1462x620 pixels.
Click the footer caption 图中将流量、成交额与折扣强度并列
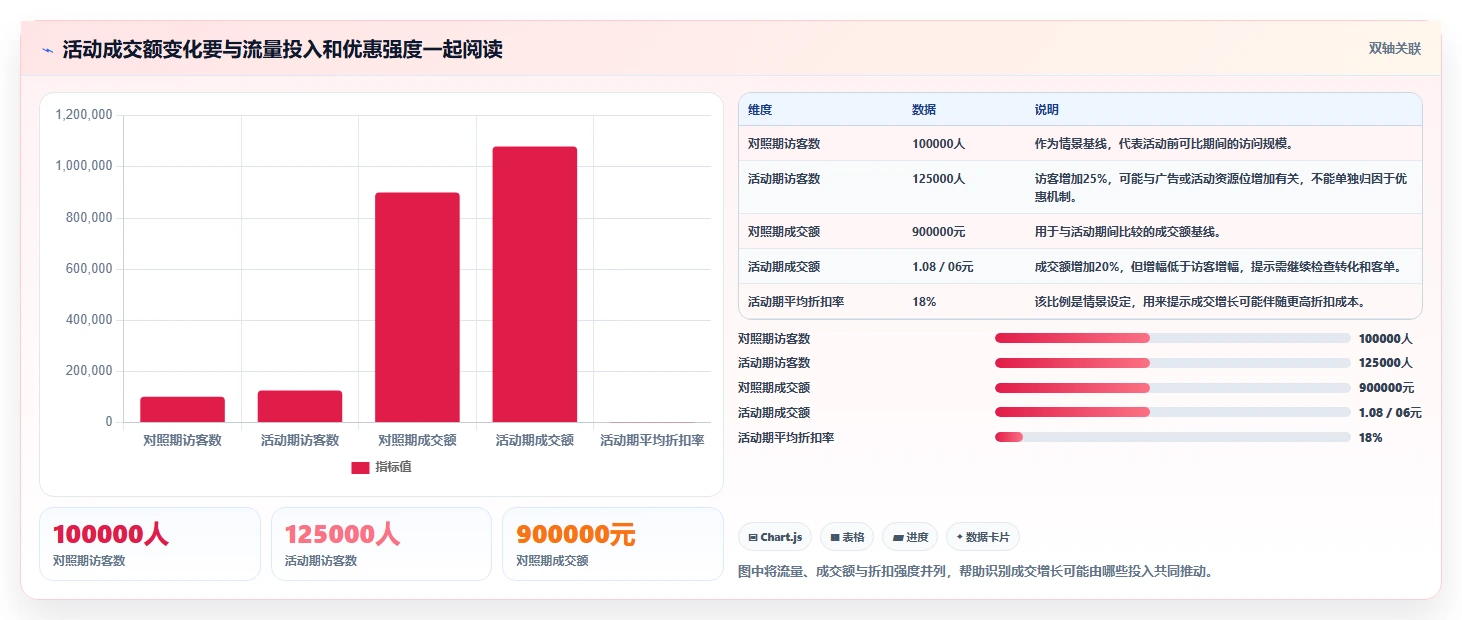976,572
